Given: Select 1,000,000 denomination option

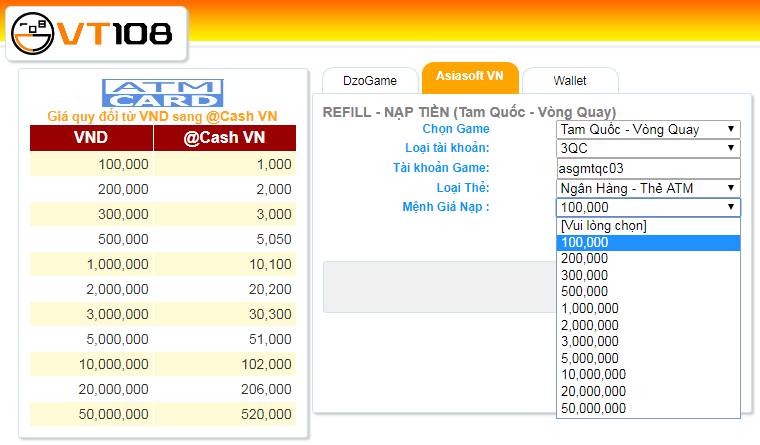Looking at the screenshot, I should tap(648, 309).
